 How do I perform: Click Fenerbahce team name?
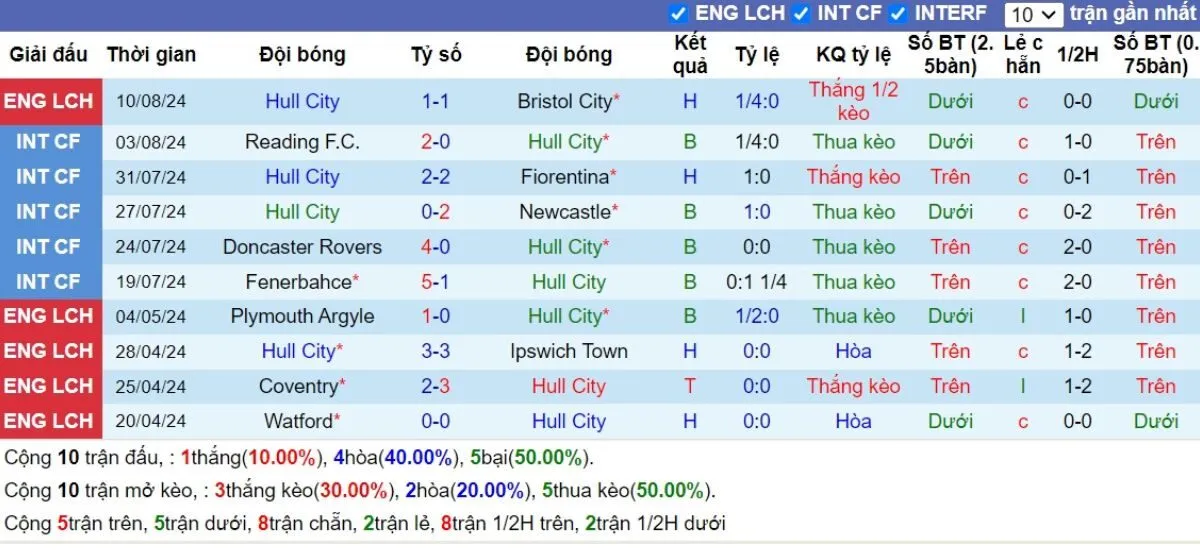pyautogui.click(x=298, y=282)
